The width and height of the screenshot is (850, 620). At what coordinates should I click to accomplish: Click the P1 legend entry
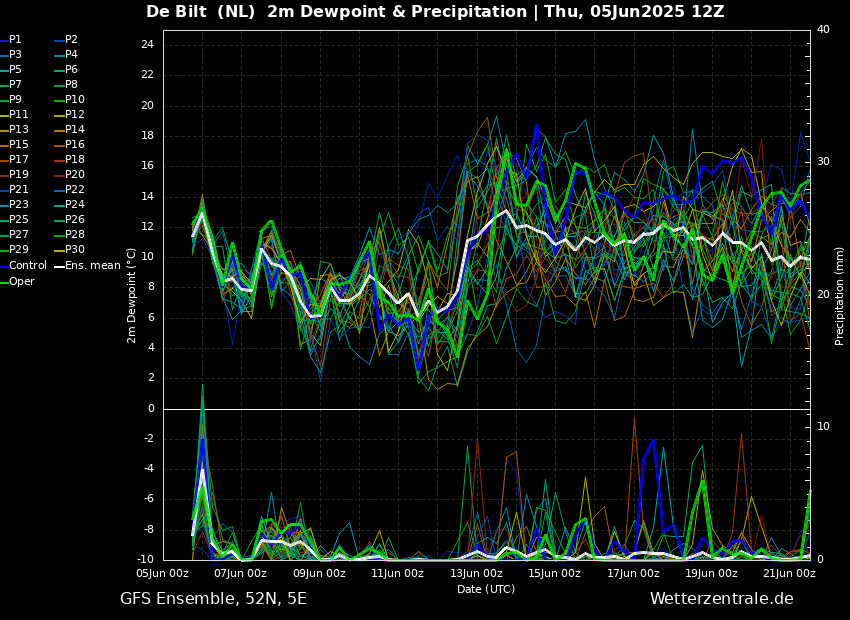[11, 40]
